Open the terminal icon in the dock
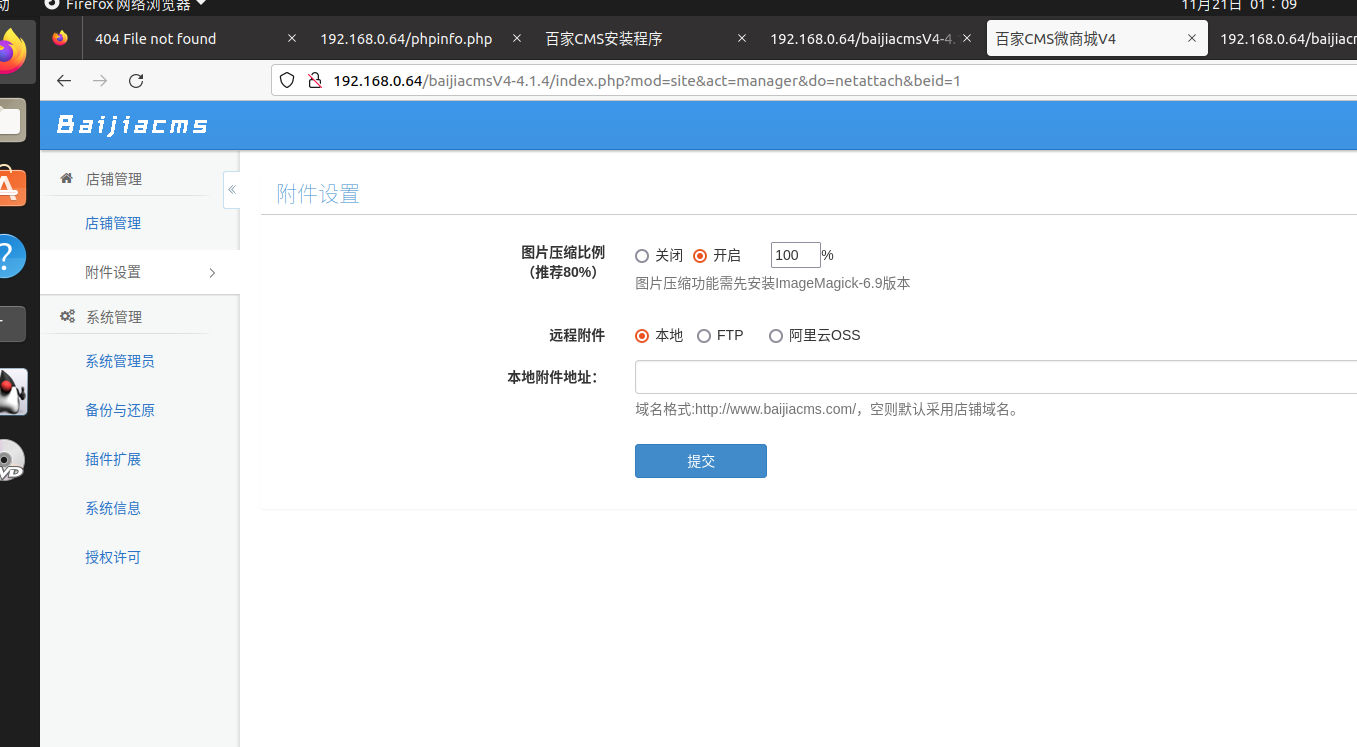Viewport: 1357px width, 747px height. point(11,324)
